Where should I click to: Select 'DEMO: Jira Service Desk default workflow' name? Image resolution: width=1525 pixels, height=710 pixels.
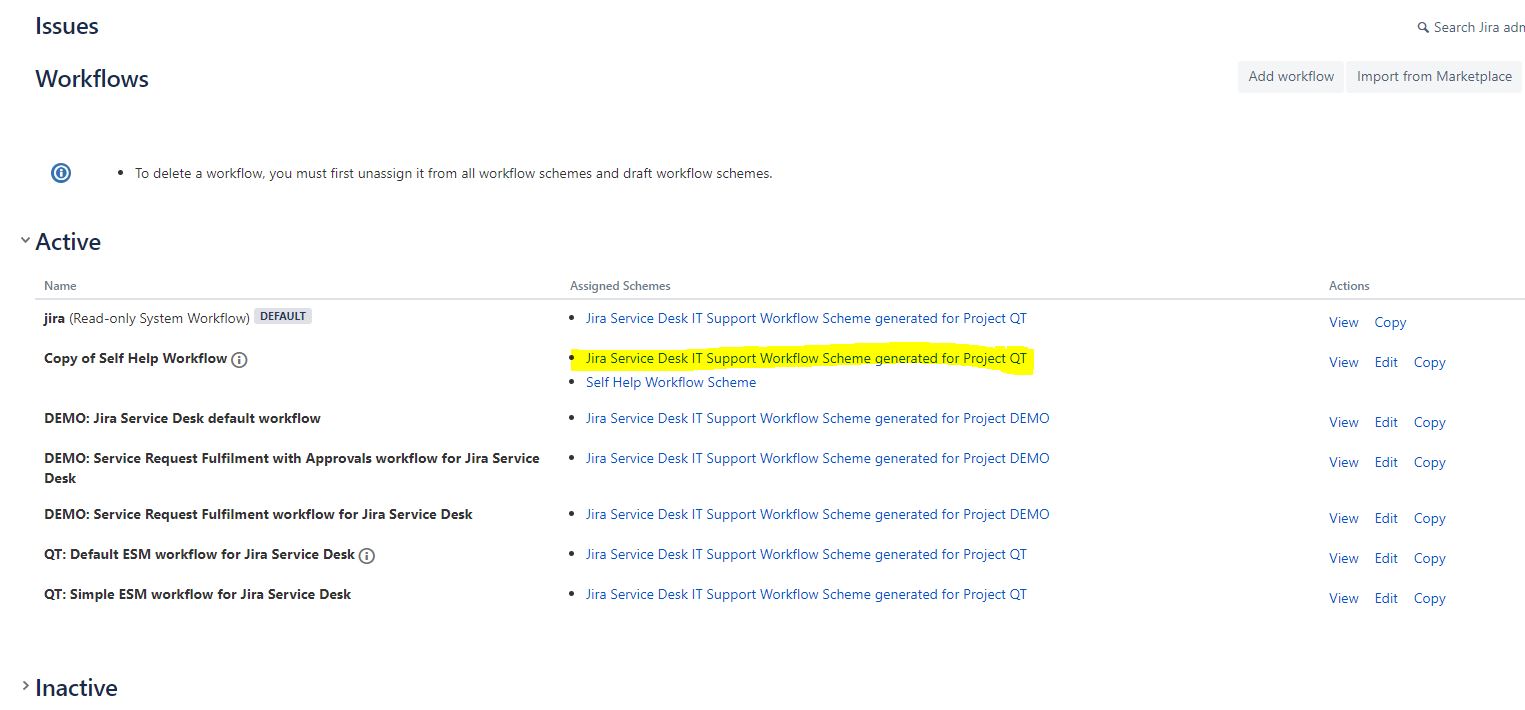(x=182, y=418)
